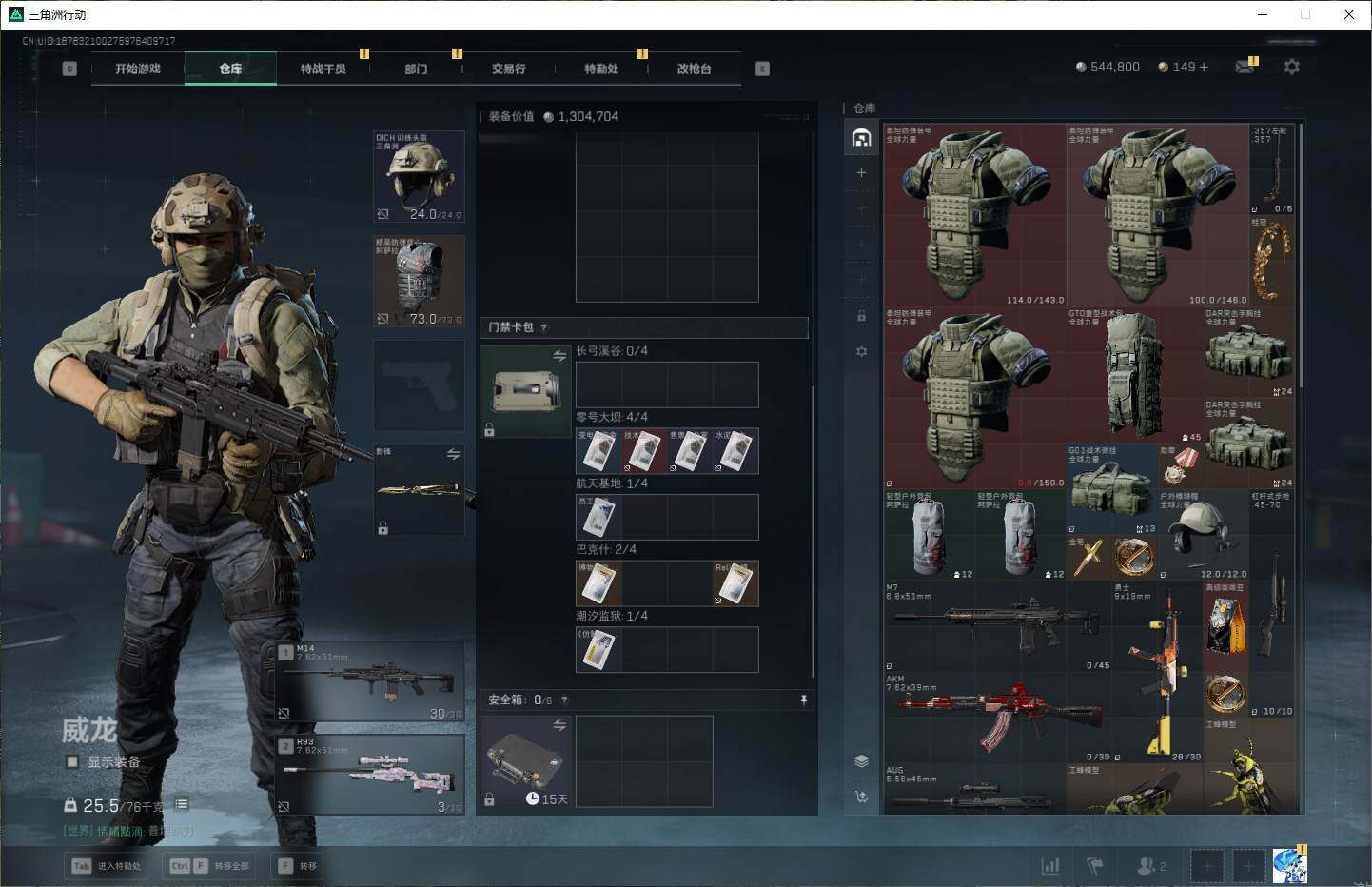Go to the 开始游戏 tab
1372x887 pixels.
tap(138, 69)
